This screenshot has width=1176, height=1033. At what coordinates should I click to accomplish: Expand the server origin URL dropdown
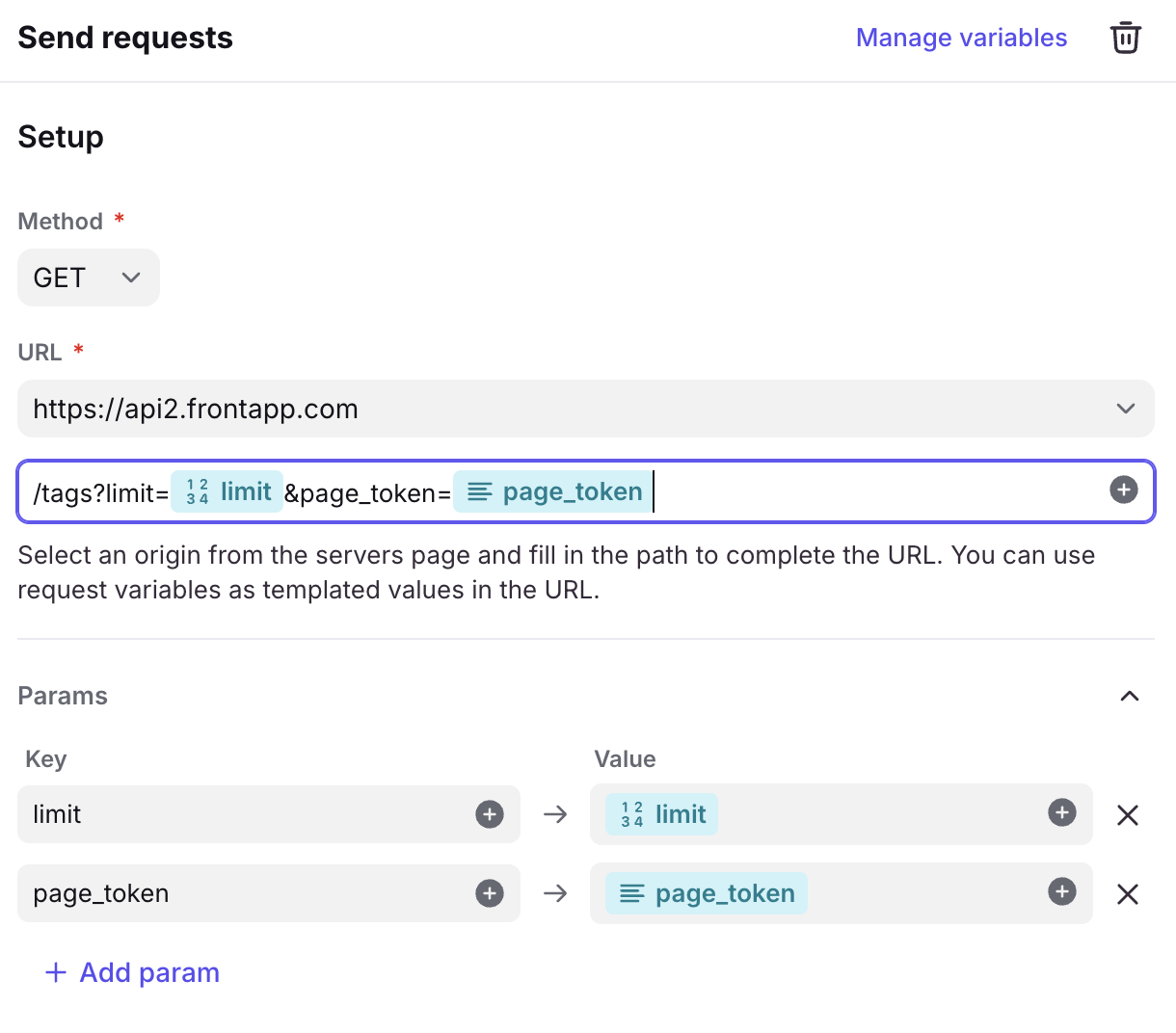pos(1125,409)
